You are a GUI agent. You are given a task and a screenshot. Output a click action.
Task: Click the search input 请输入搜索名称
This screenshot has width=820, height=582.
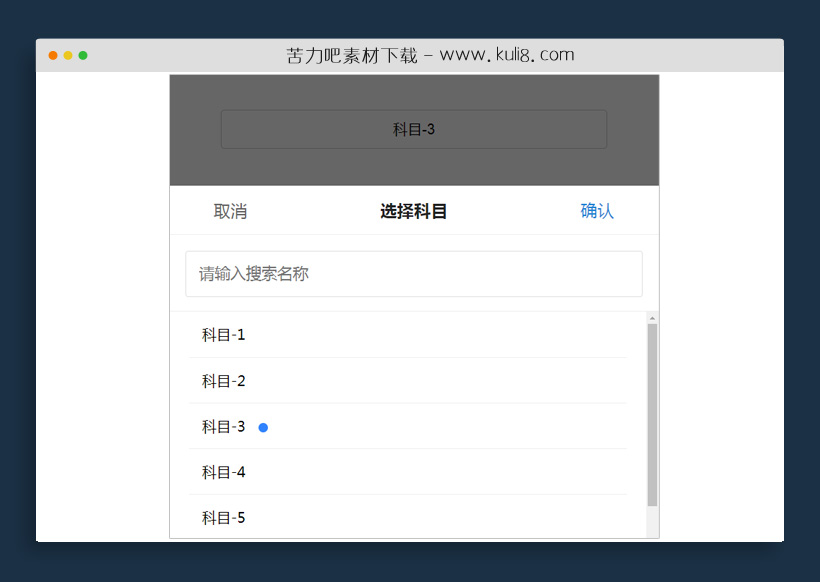(413, 273)
